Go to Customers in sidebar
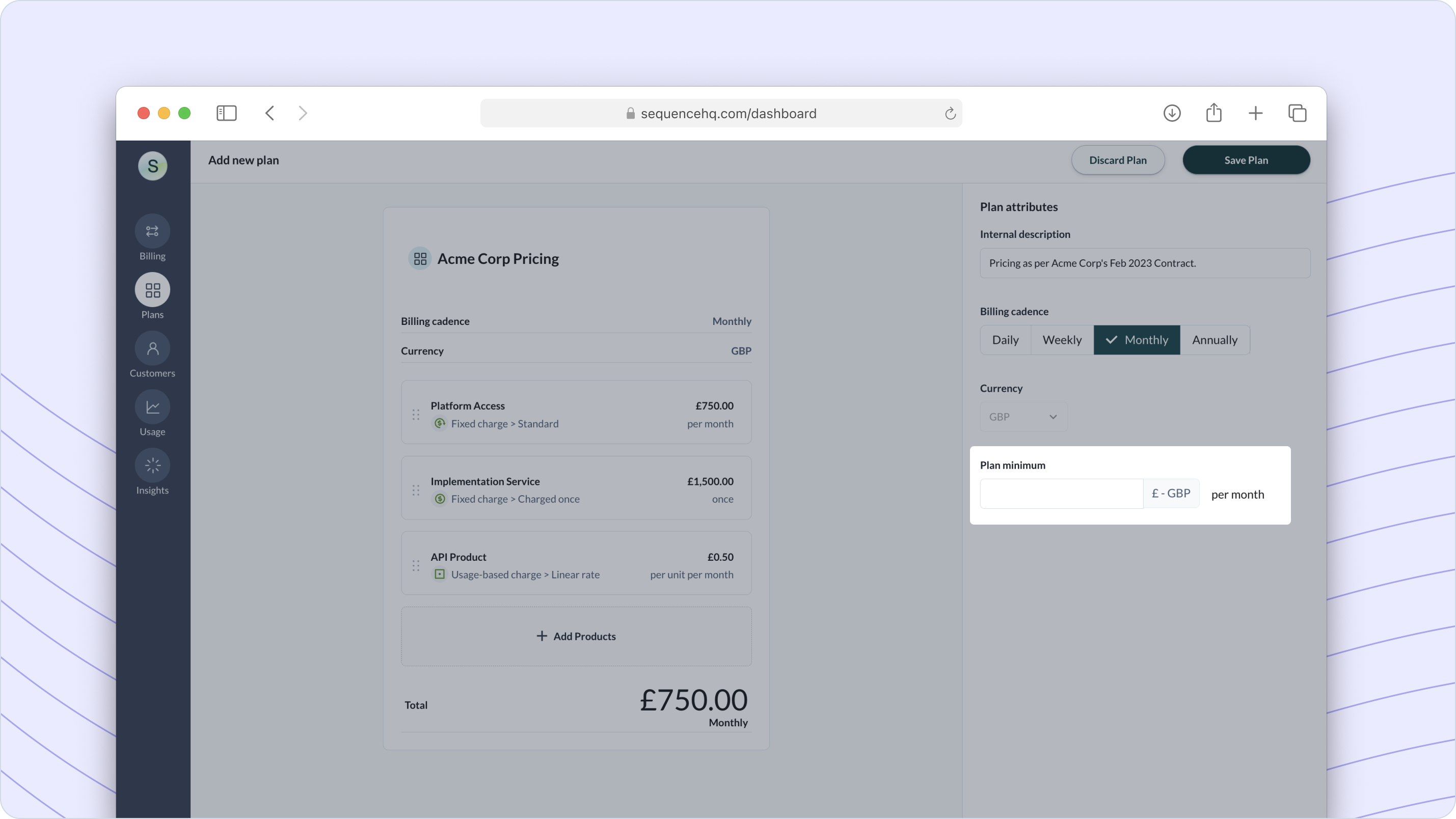1456x819 pixels. 152,349
